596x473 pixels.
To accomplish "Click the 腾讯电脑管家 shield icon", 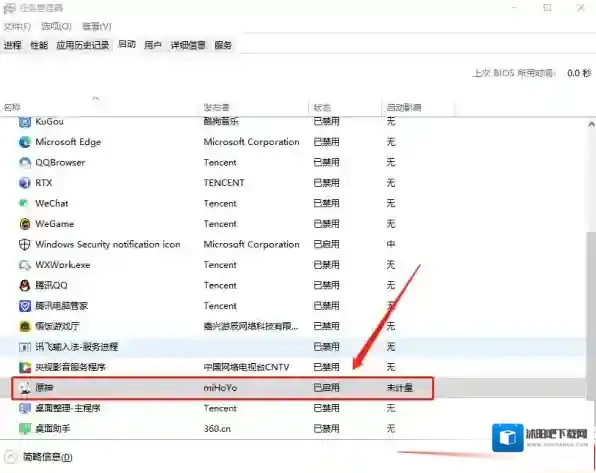I will click(25, 306).
